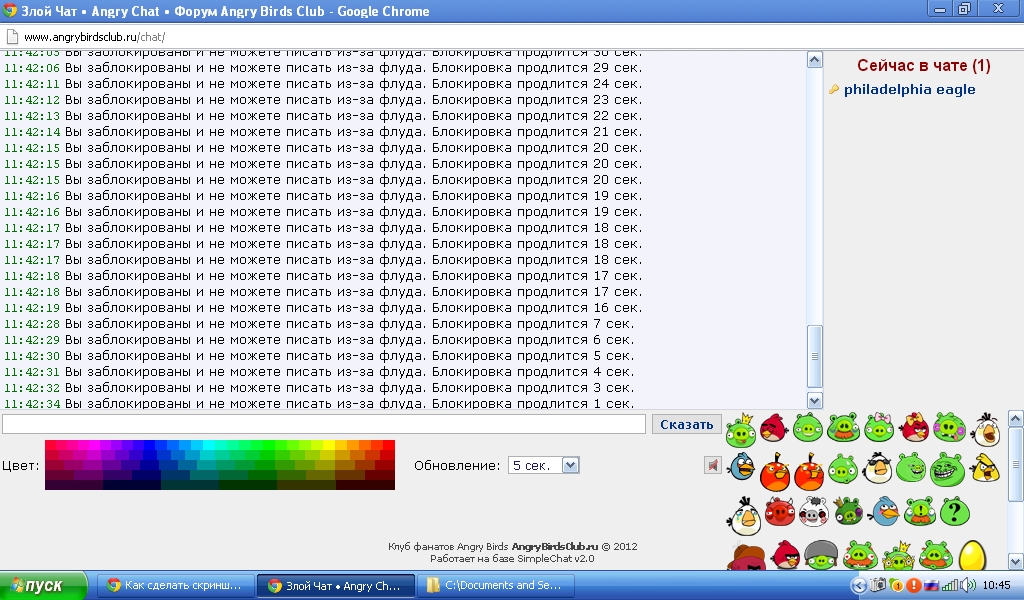Click the Russian flag language tray icon
1024x600 pixels.
(x=931, y=586)
